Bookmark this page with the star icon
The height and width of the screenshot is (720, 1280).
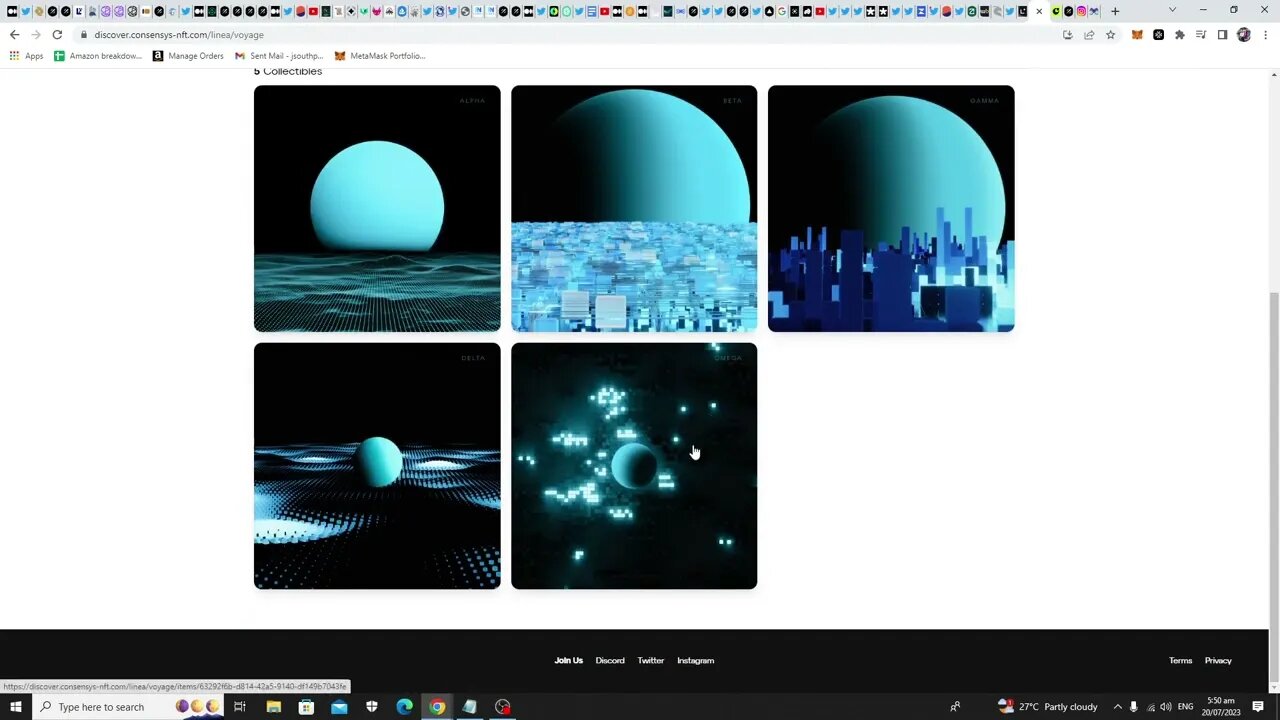tap(1110, 34)
